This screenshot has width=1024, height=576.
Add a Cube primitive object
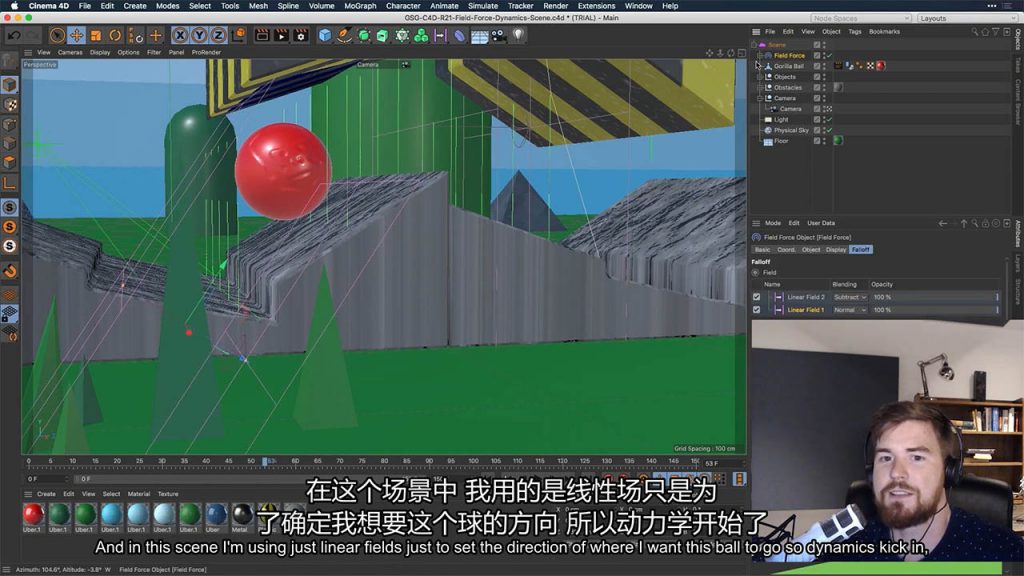[325, 35]
